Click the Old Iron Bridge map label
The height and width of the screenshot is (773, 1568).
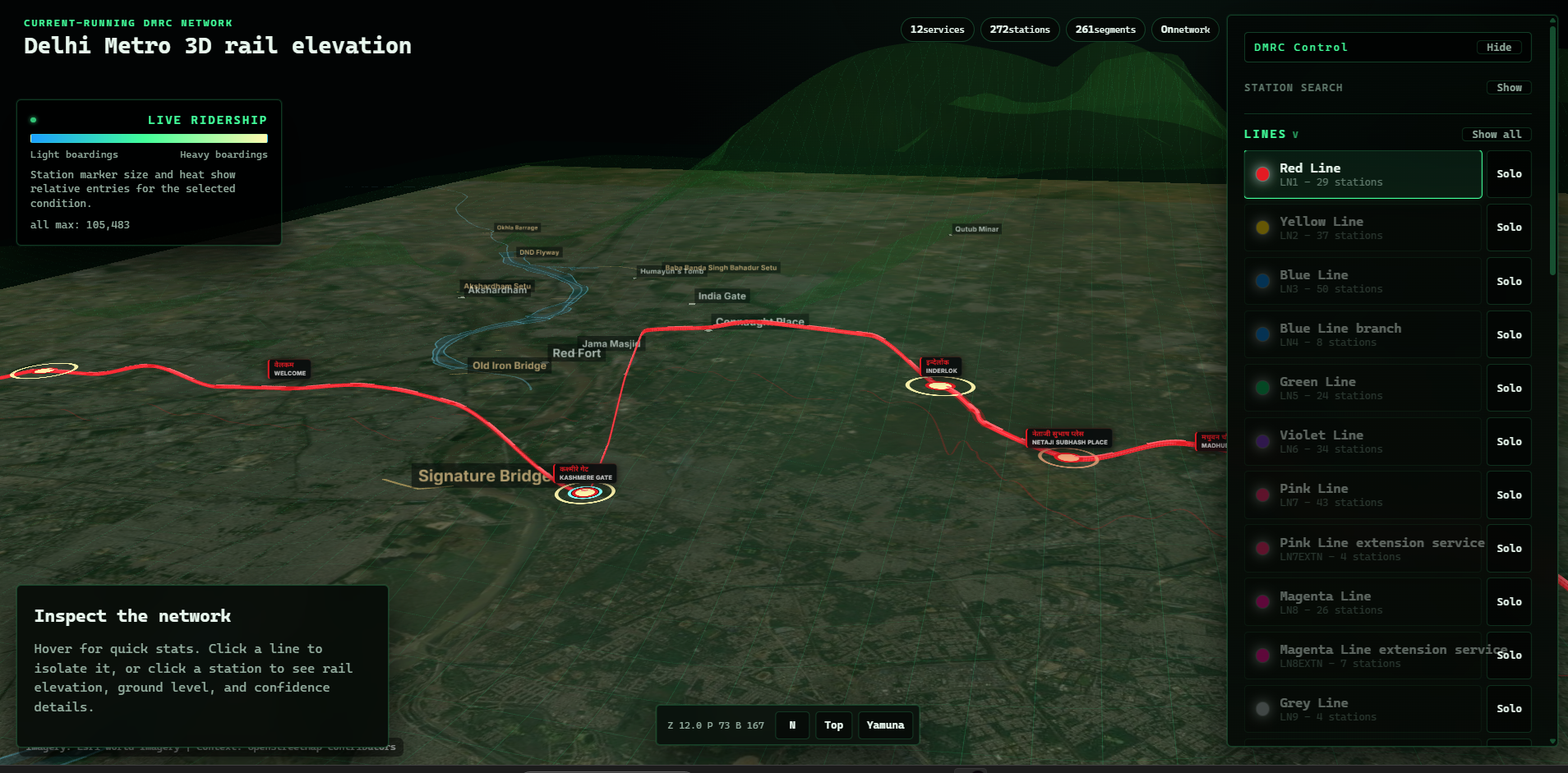pyautogui.click(x=509, y=366)
